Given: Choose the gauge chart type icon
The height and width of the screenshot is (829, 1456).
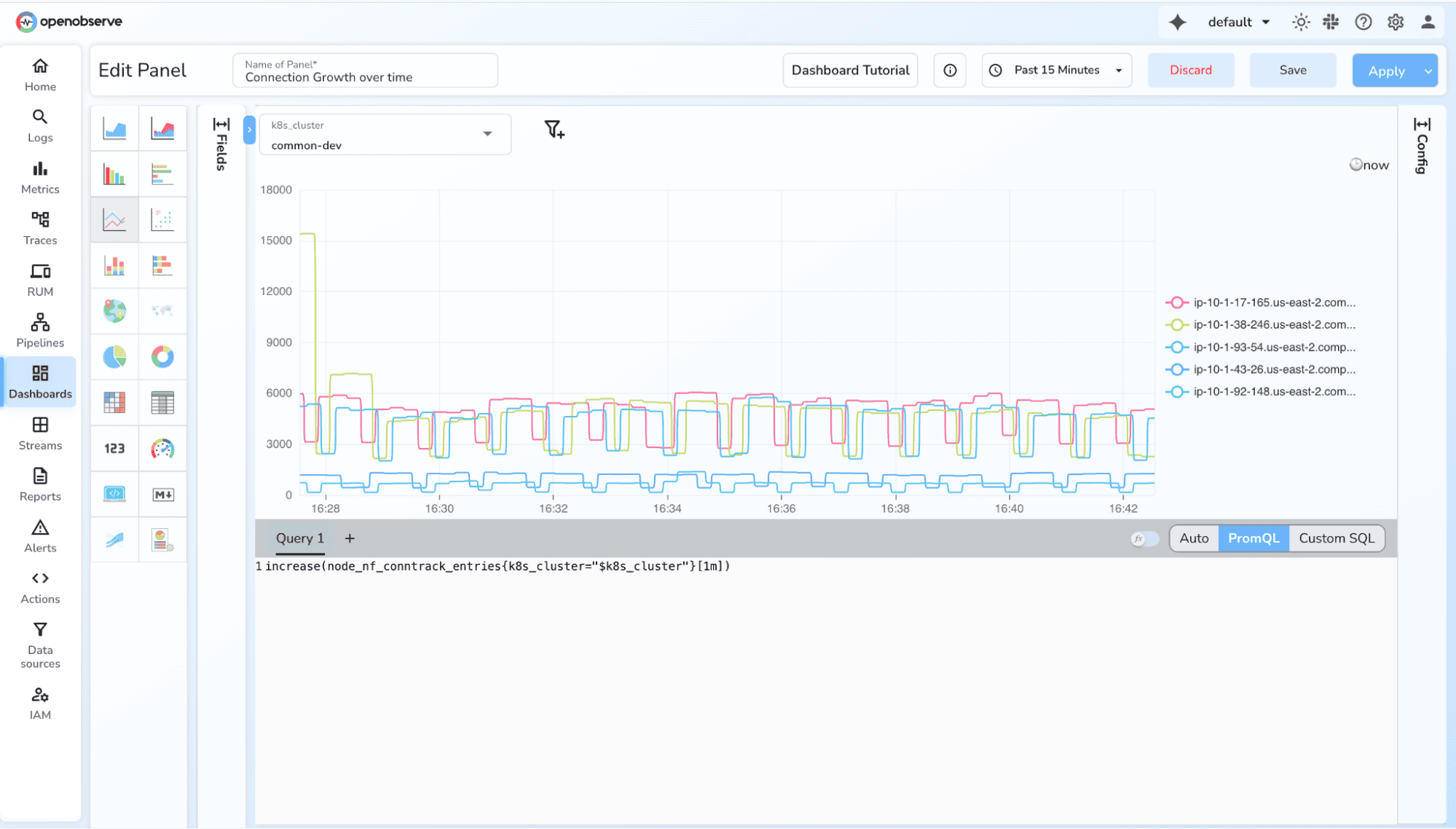Looking at the screenshot, I should pyautogui.click(x=162, y=449).
